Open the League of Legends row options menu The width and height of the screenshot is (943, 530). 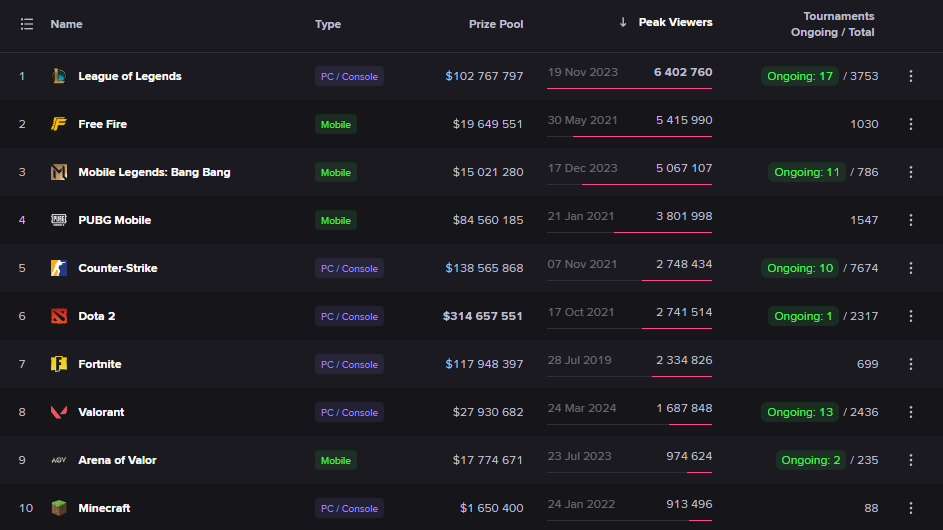[911, 76]
